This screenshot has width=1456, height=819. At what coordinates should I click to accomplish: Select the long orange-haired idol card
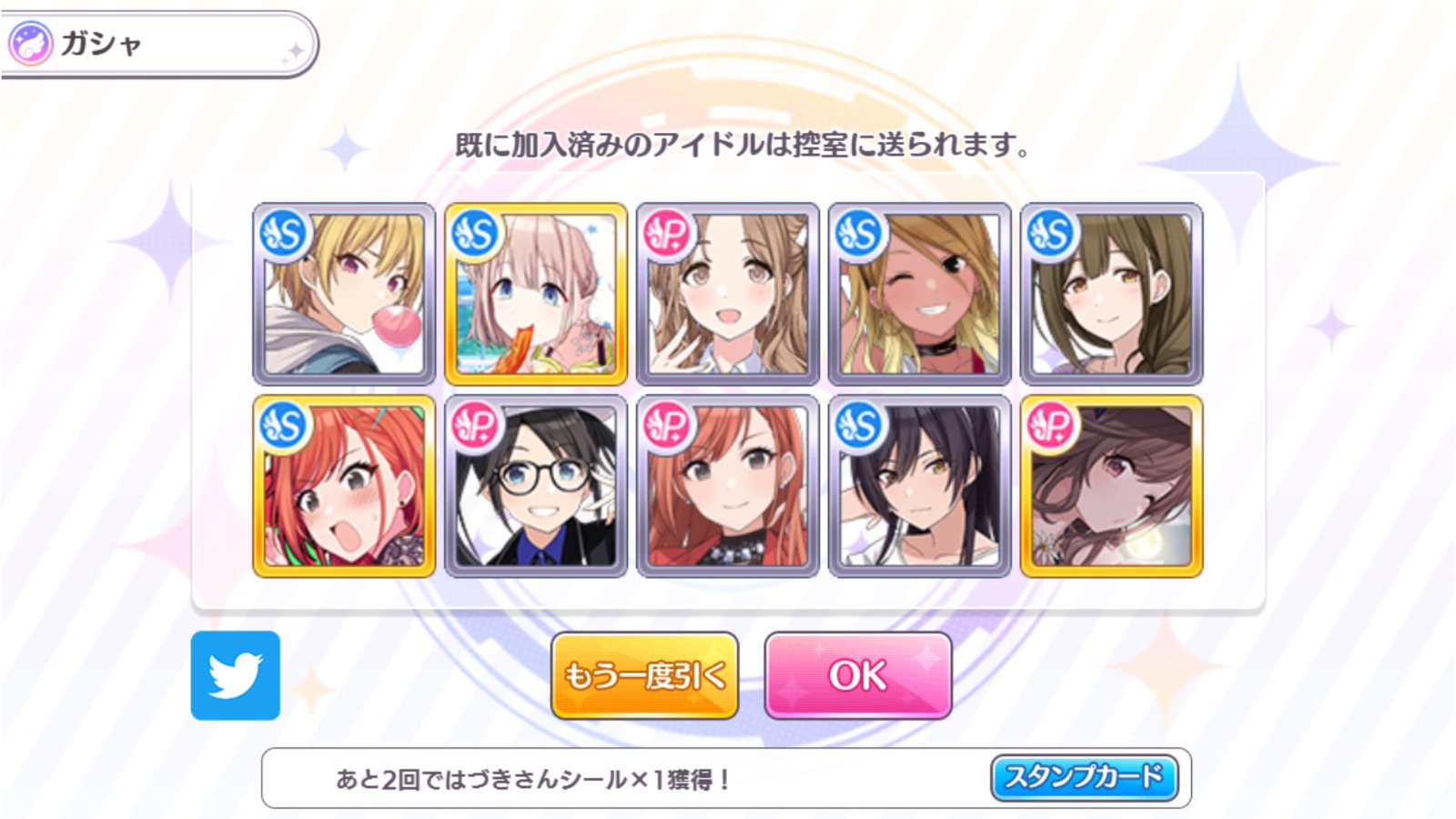tap(728, 486)
